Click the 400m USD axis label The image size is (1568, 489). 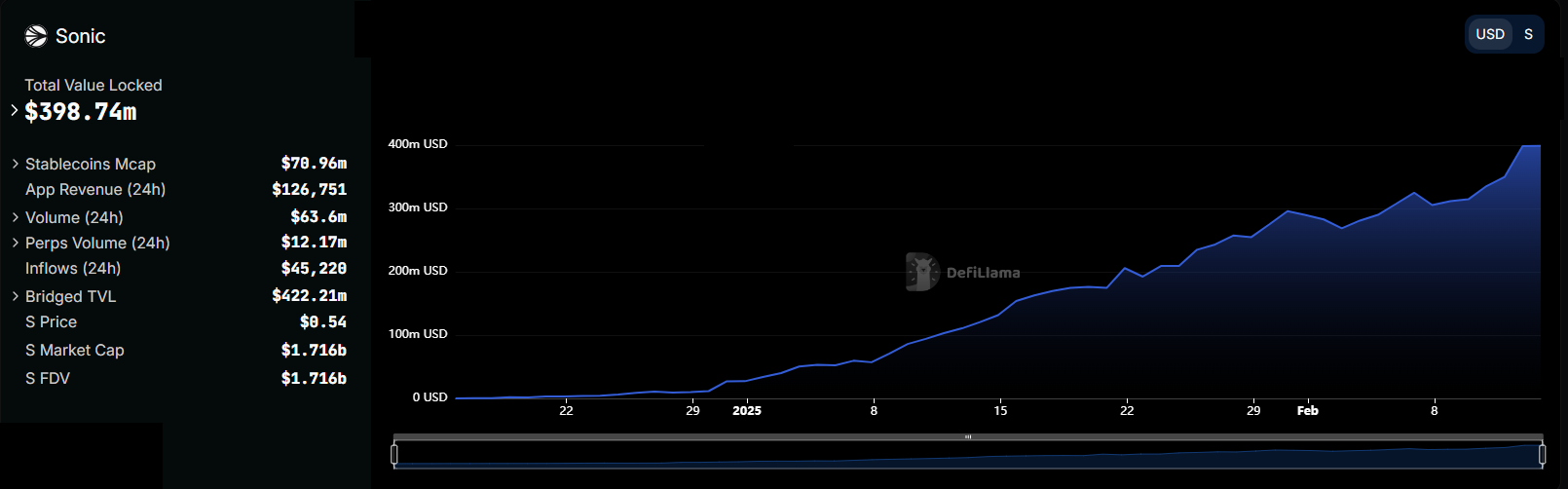pos(418,144)
